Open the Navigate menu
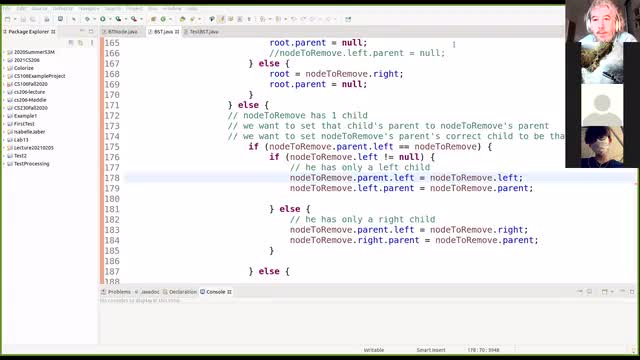Viewport: 640px width, 360px height. tap(89, 8)
